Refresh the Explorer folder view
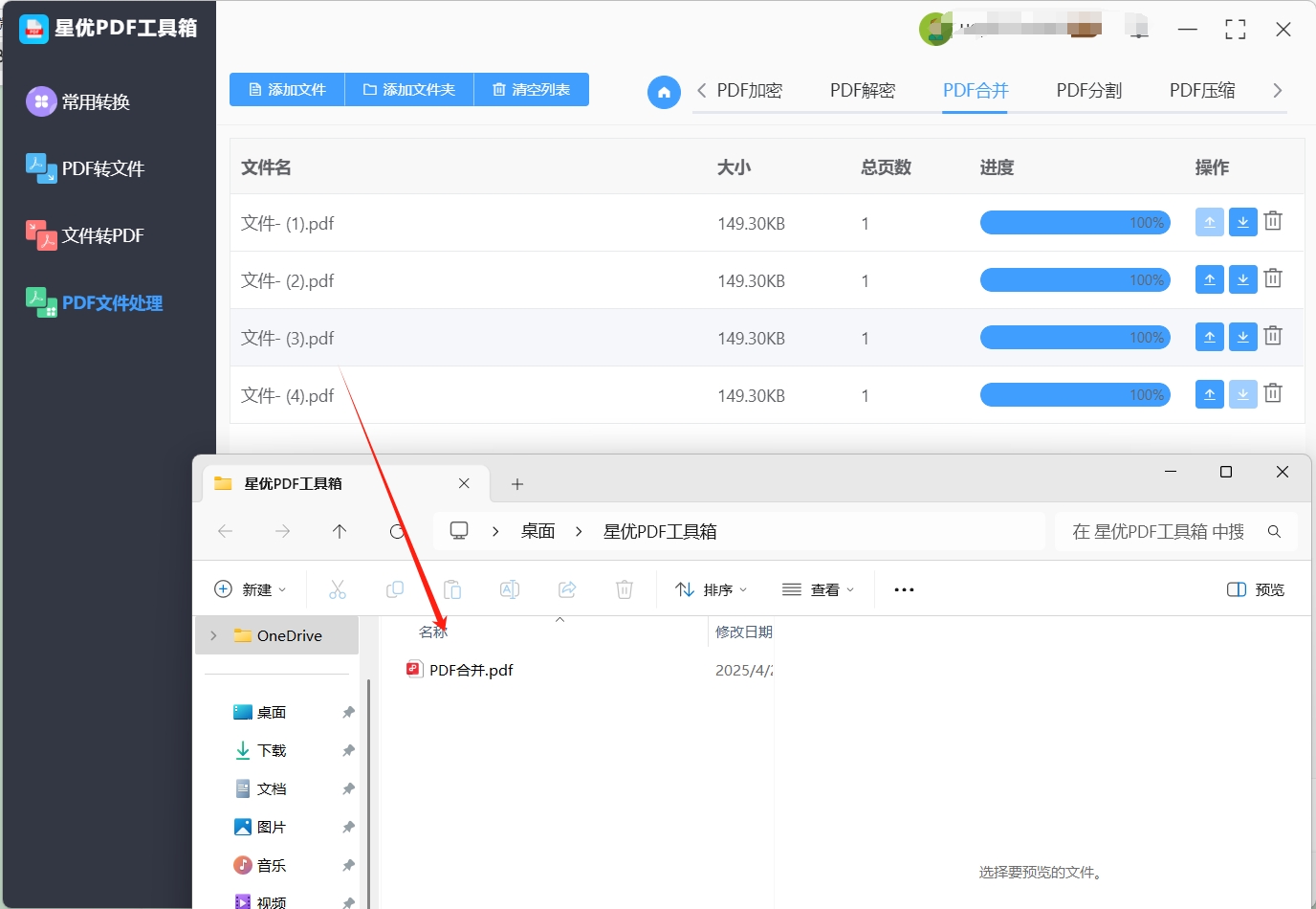This screenshot has width=1316, height=909. [x=397, y=531]
